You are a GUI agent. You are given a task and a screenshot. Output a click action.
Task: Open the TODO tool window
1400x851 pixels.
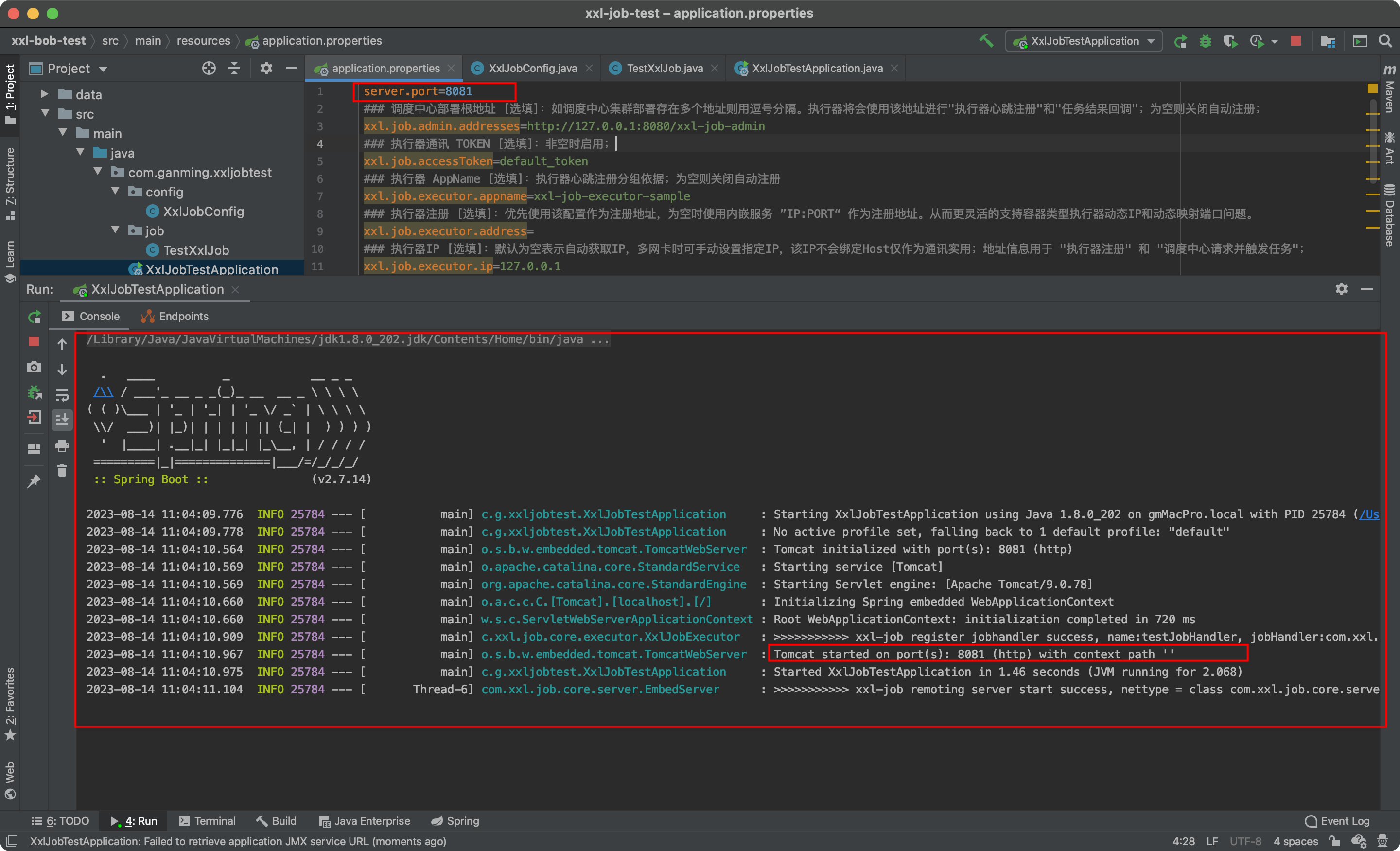[x=61, y=821]
